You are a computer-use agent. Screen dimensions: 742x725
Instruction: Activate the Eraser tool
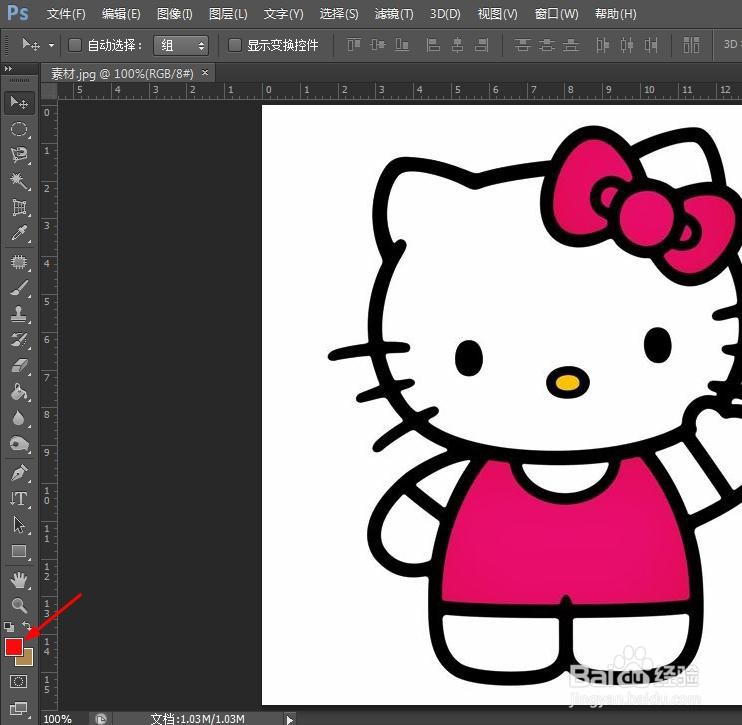(19, 365)
